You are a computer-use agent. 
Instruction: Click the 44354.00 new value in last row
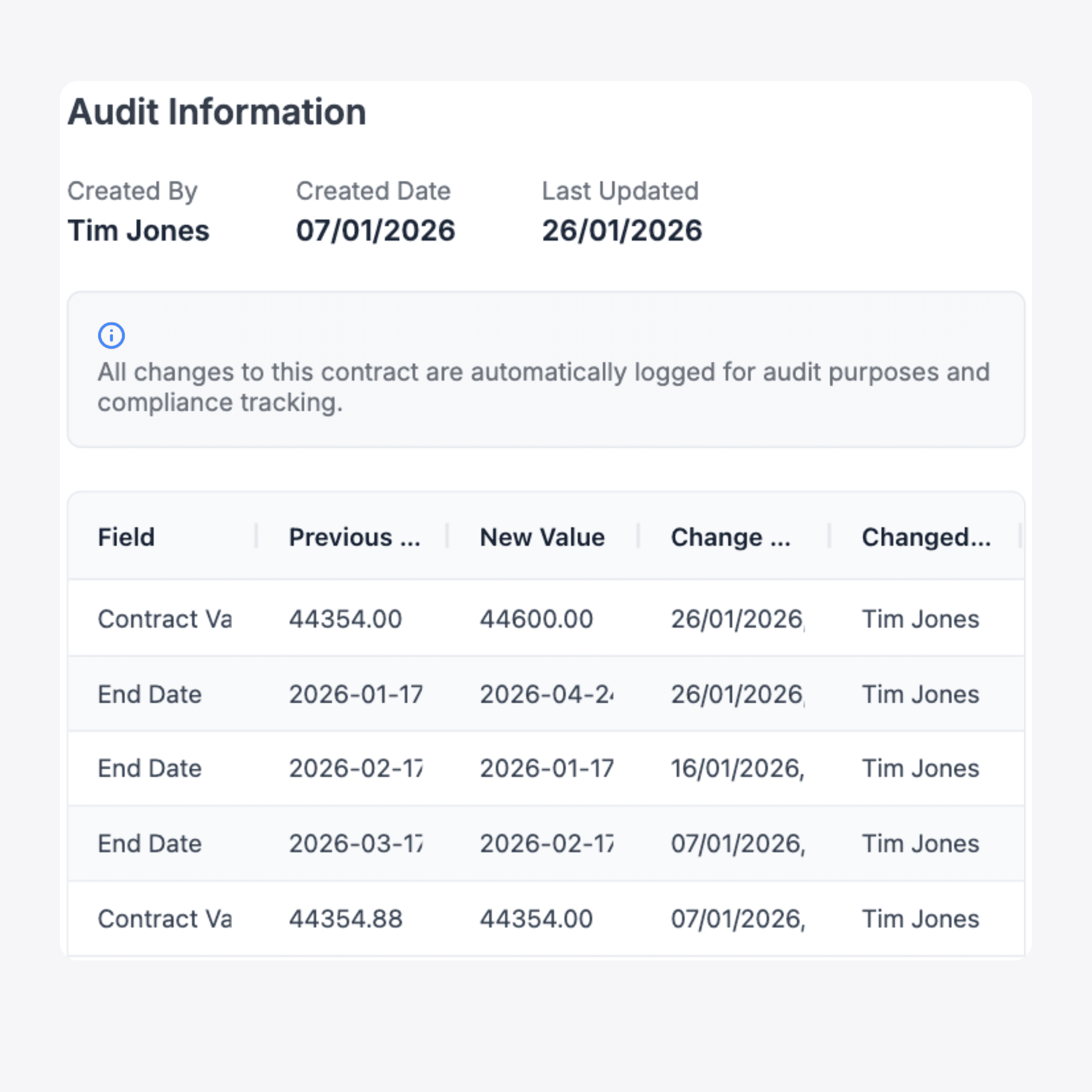coord(536,919)
